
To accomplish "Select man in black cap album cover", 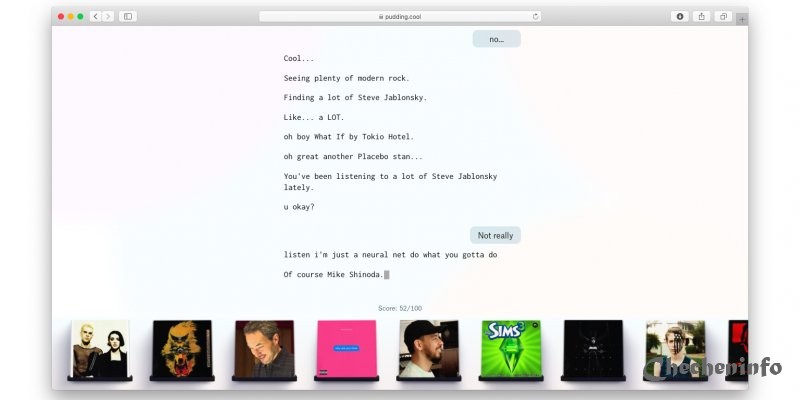I will (429, 349).
